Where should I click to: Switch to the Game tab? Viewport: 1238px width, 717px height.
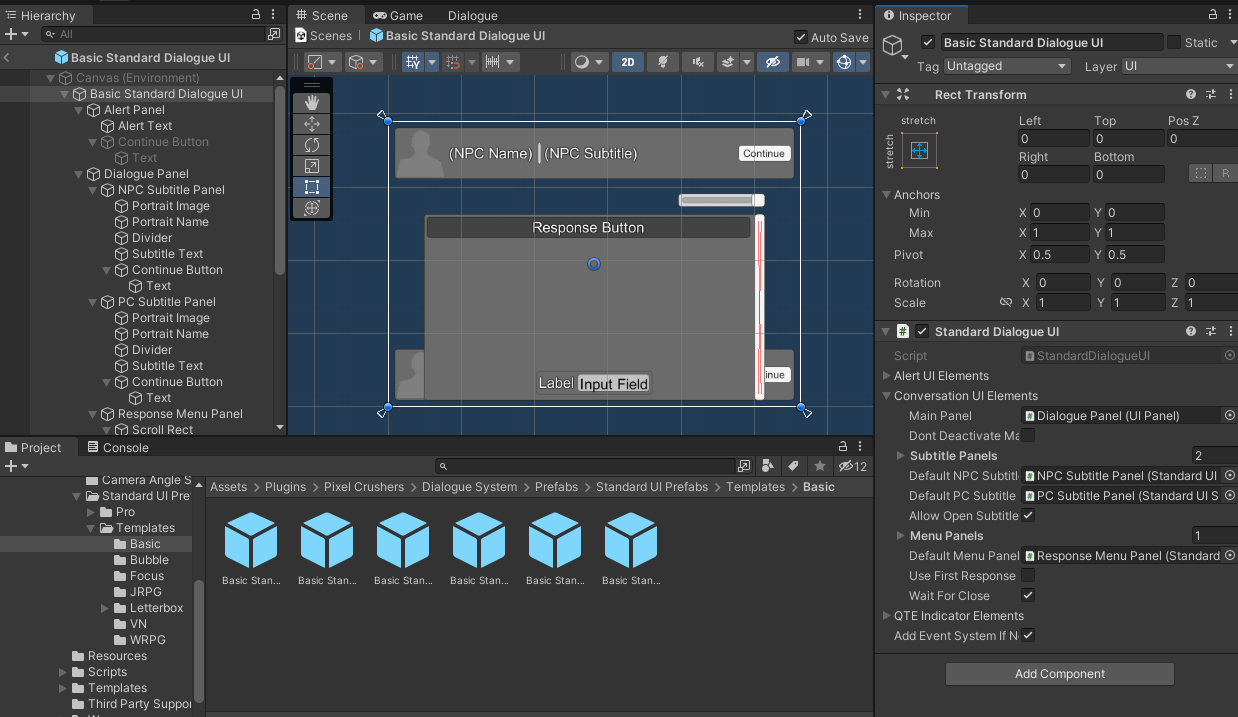click(x=398, y=15)
